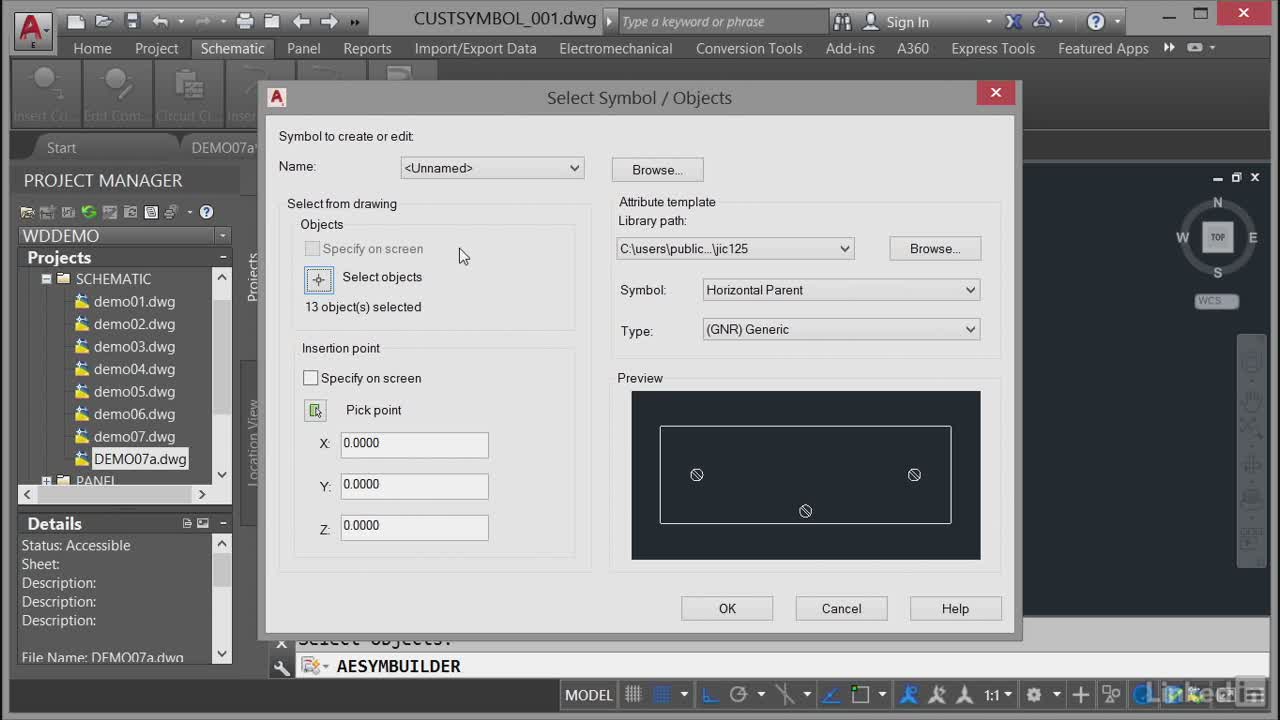Toggle ortho mode icon in status bar
Screen dimensions: 1280x720
(x=709, y=694)
